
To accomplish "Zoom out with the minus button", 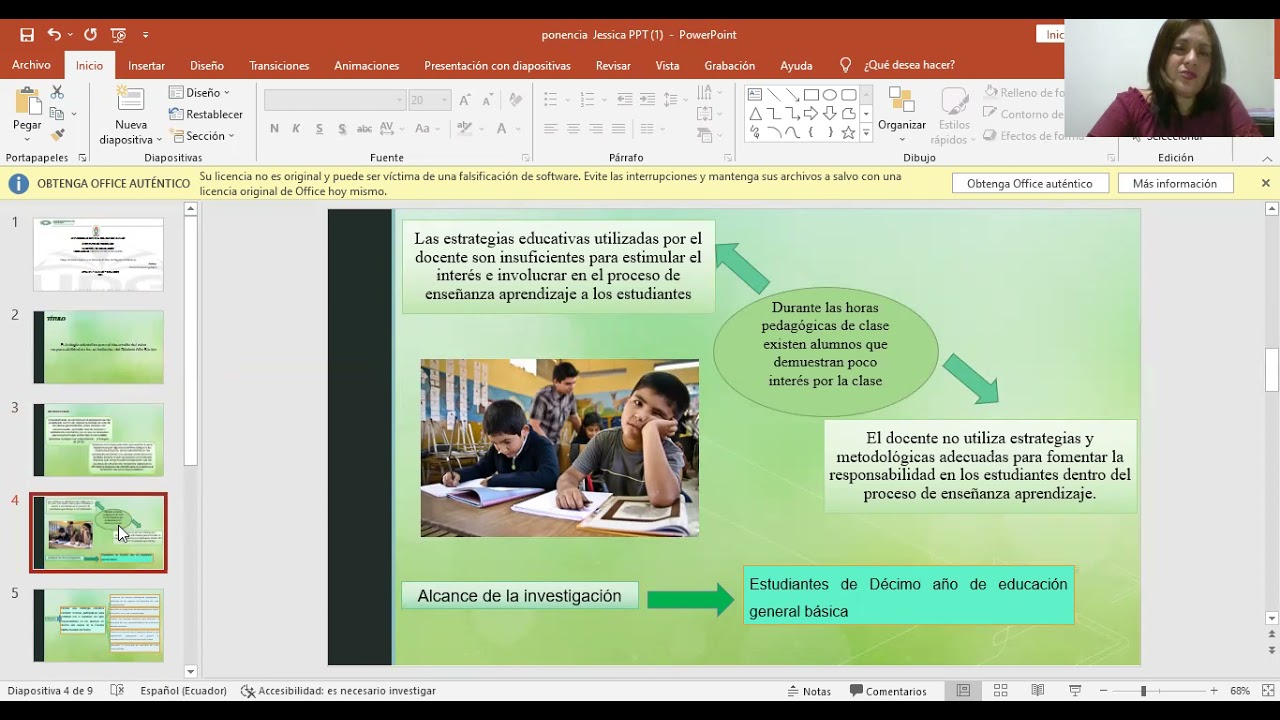I will tap(1103, 691).
